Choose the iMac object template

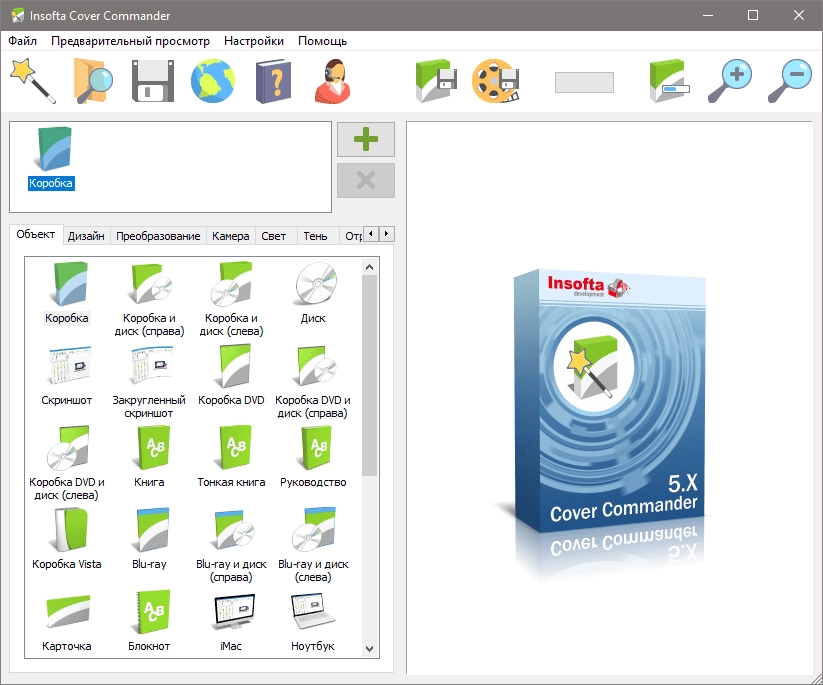pos(231,622)
